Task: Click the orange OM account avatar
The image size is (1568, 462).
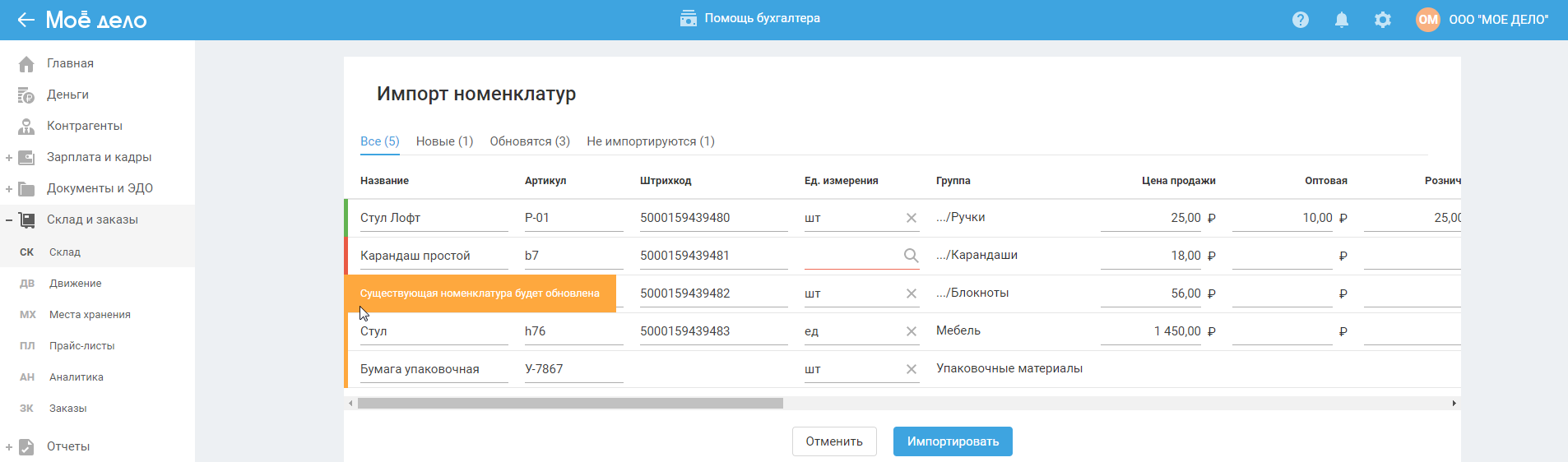Action: click(x=1428, y=20)
